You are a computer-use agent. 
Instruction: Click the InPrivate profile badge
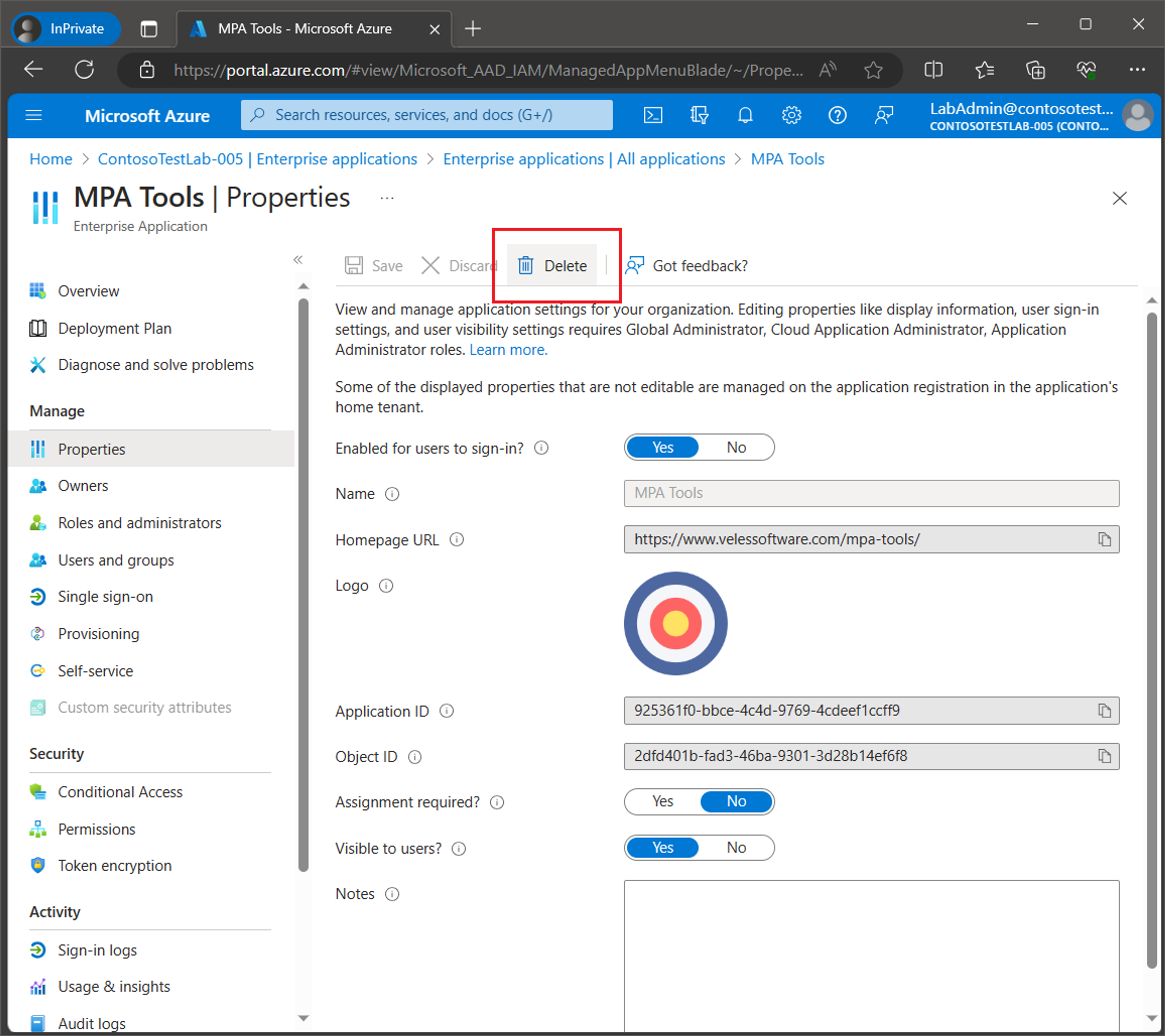[66, 29]
